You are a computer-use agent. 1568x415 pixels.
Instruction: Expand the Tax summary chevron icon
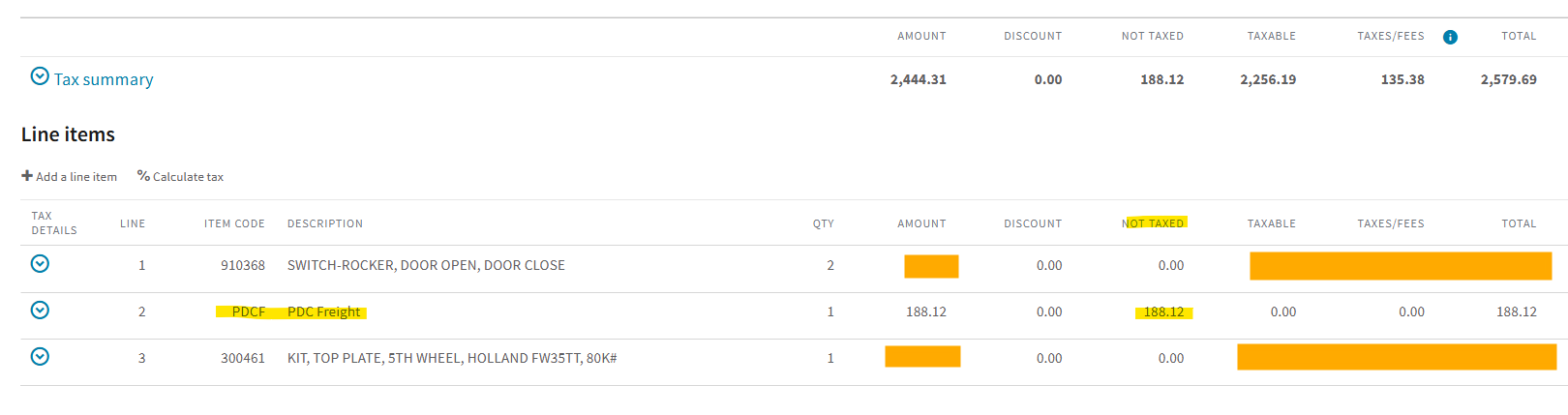point(40,75)
